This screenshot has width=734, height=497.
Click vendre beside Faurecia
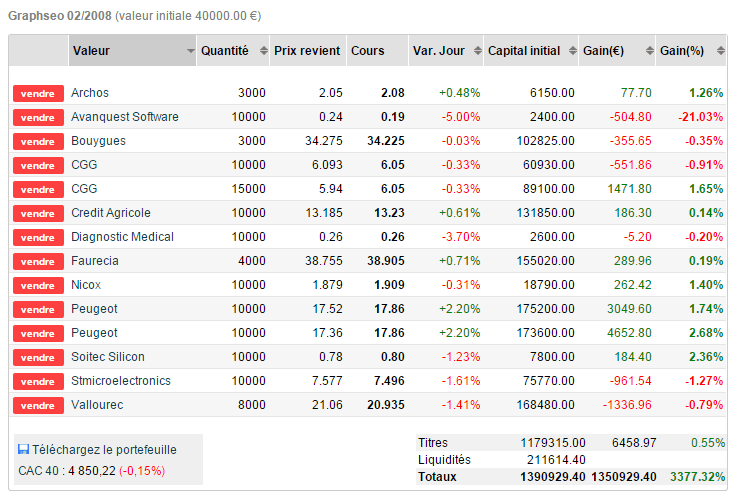[x=38, y=261]
